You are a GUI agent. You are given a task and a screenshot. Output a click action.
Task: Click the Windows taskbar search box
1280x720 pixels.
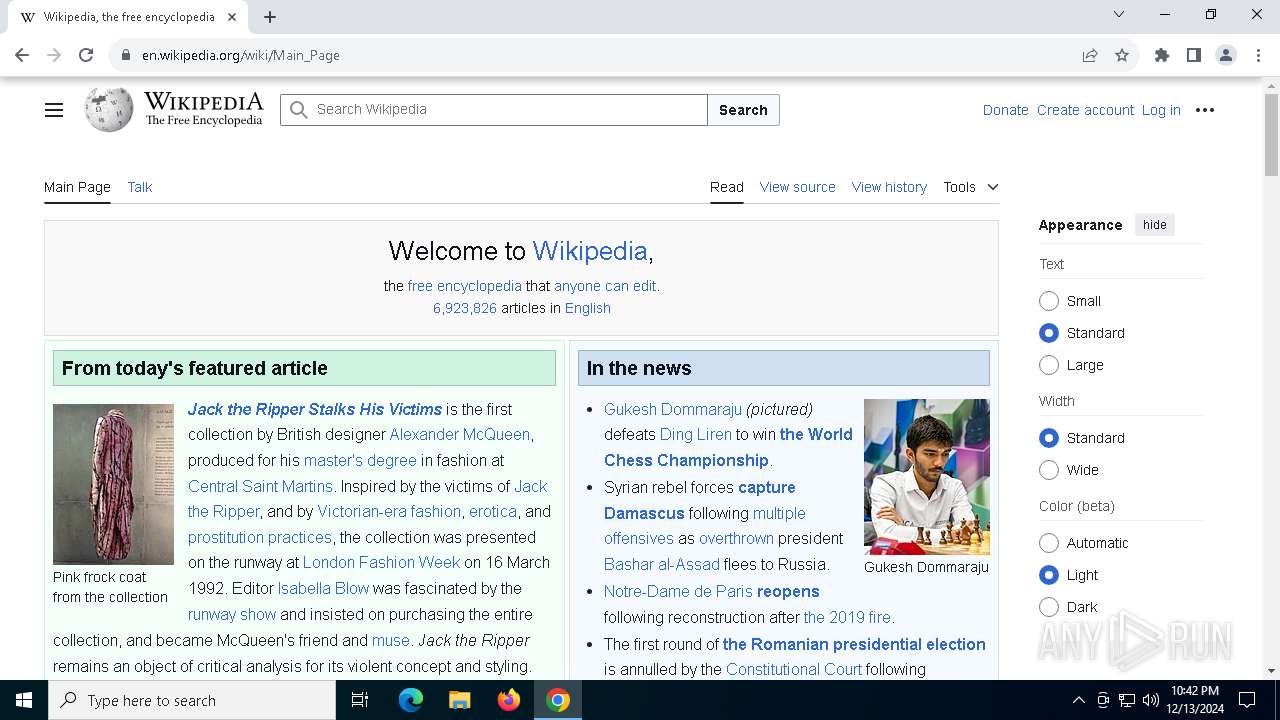pos(192,700)
